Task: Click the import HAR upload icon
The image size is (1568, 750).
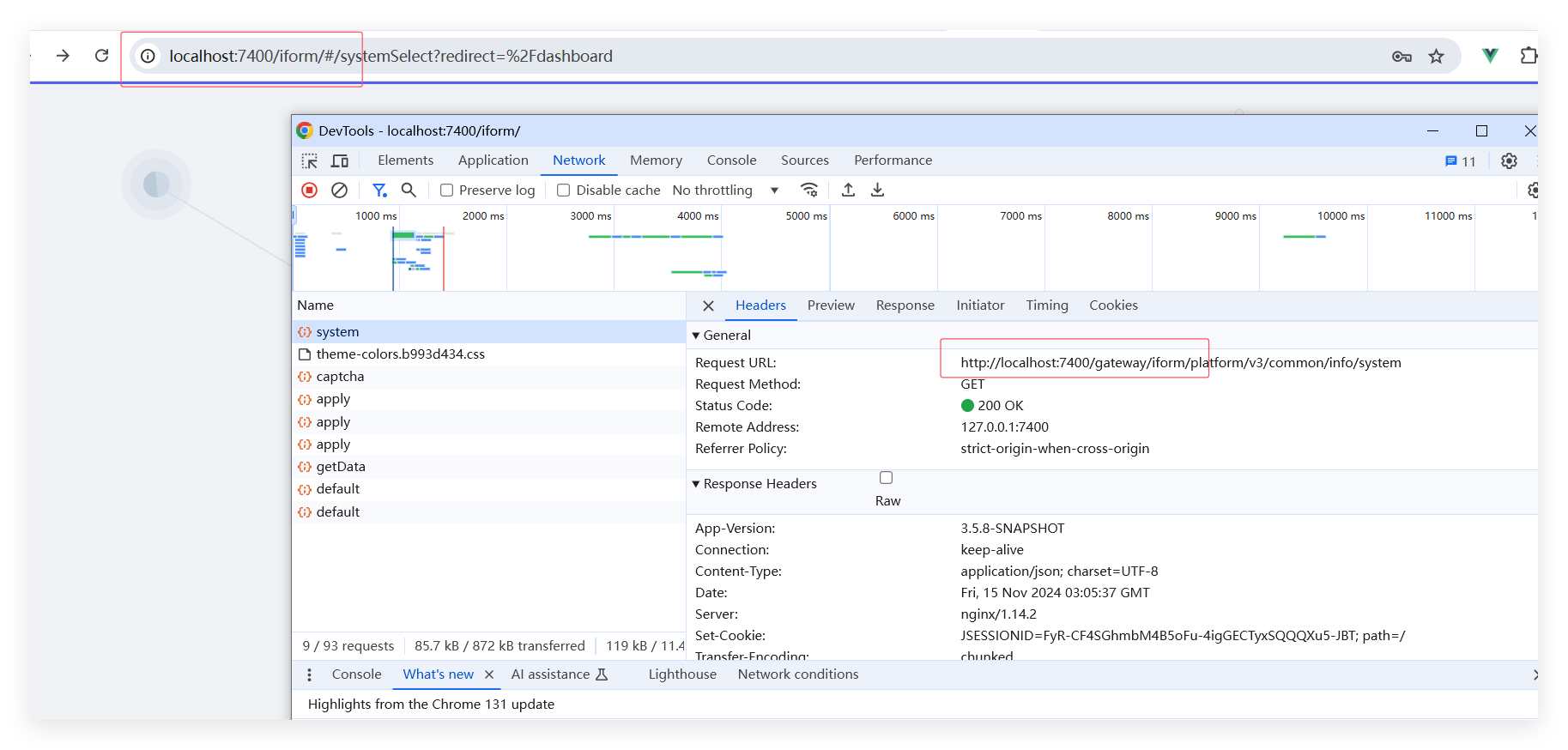Action: coord(848,191)
